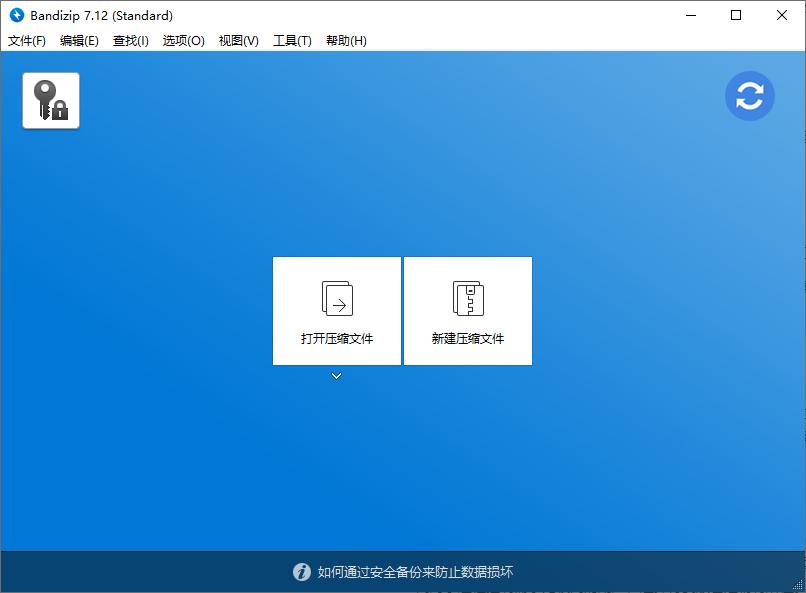Open the 帮助(H) menu
The image size is (806, 593).
pos(345,41)
